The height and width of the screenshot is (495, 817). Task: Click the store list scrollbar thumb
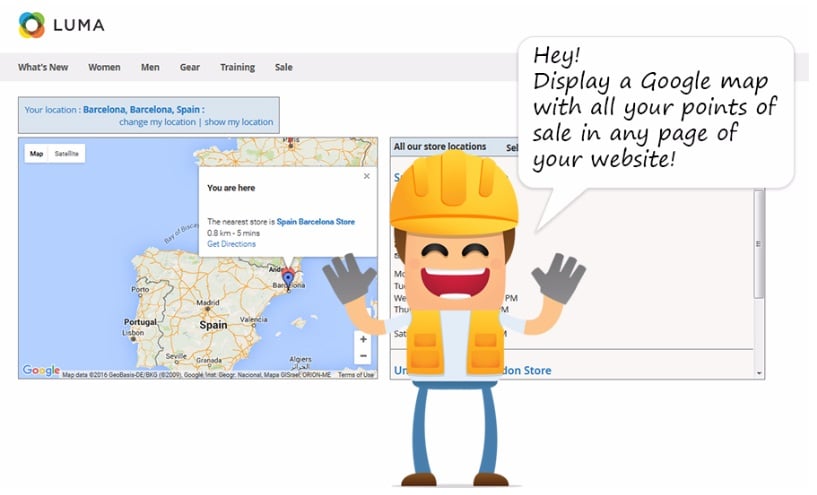pyautogui.click(x=759, y=244)
